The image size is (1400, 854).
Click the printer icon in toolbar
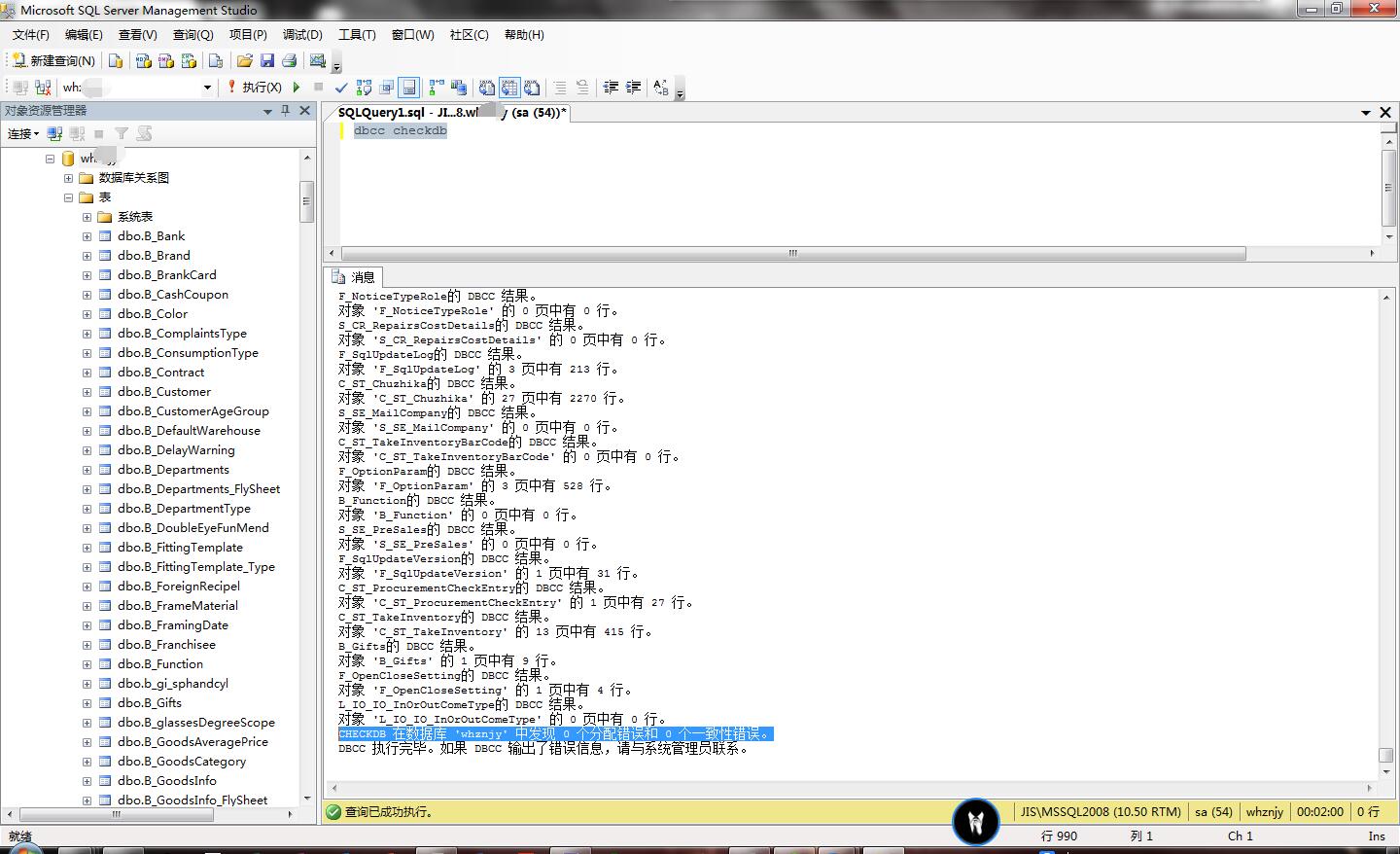289,60
